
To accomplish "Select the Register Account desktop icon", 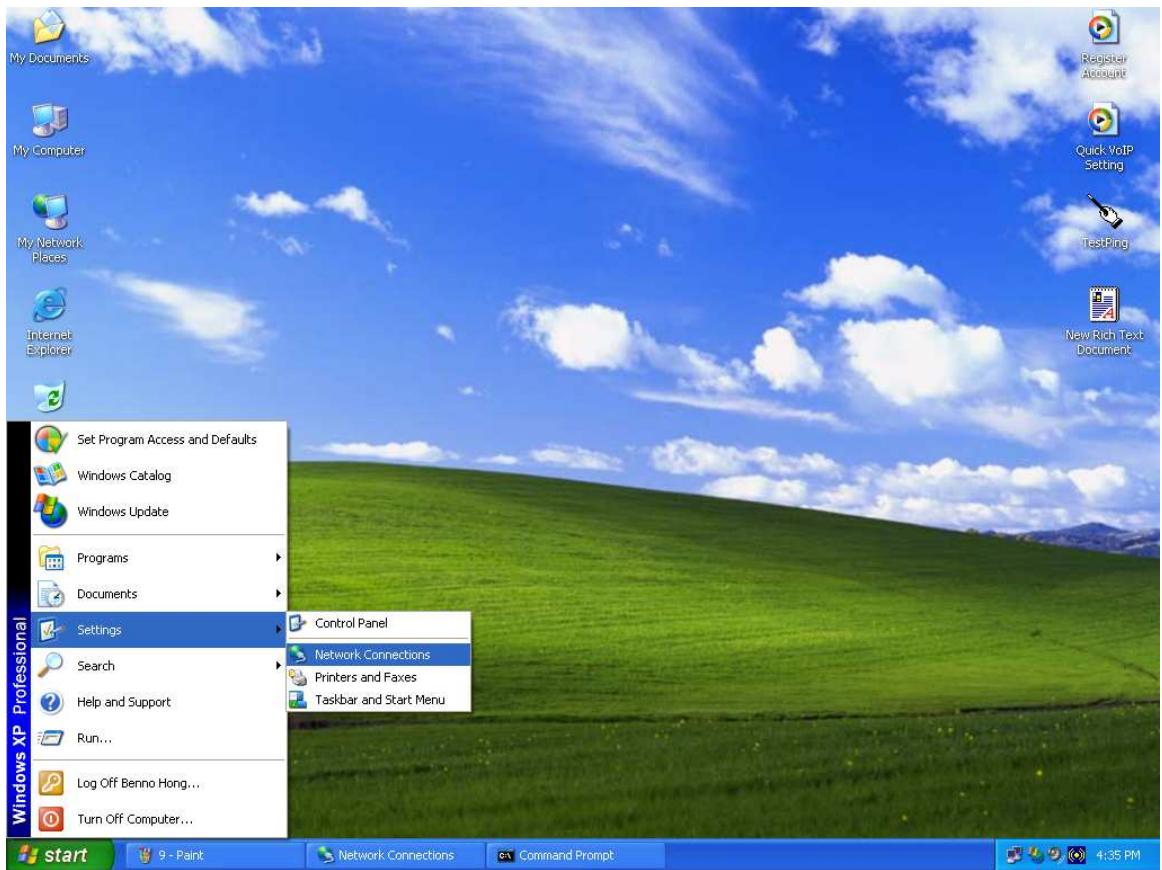I will tap(1103, 44).
